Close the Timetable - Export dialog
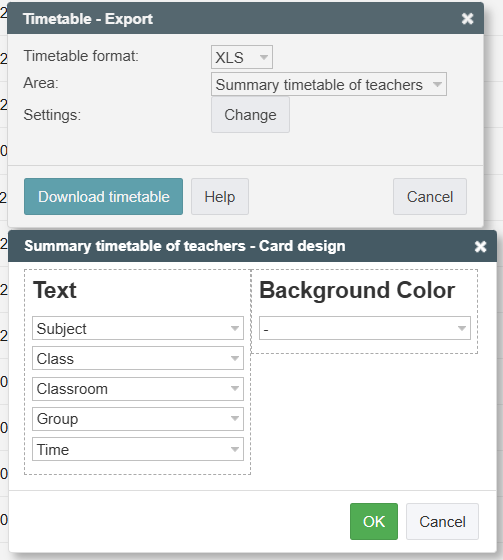 coord(467,19)
